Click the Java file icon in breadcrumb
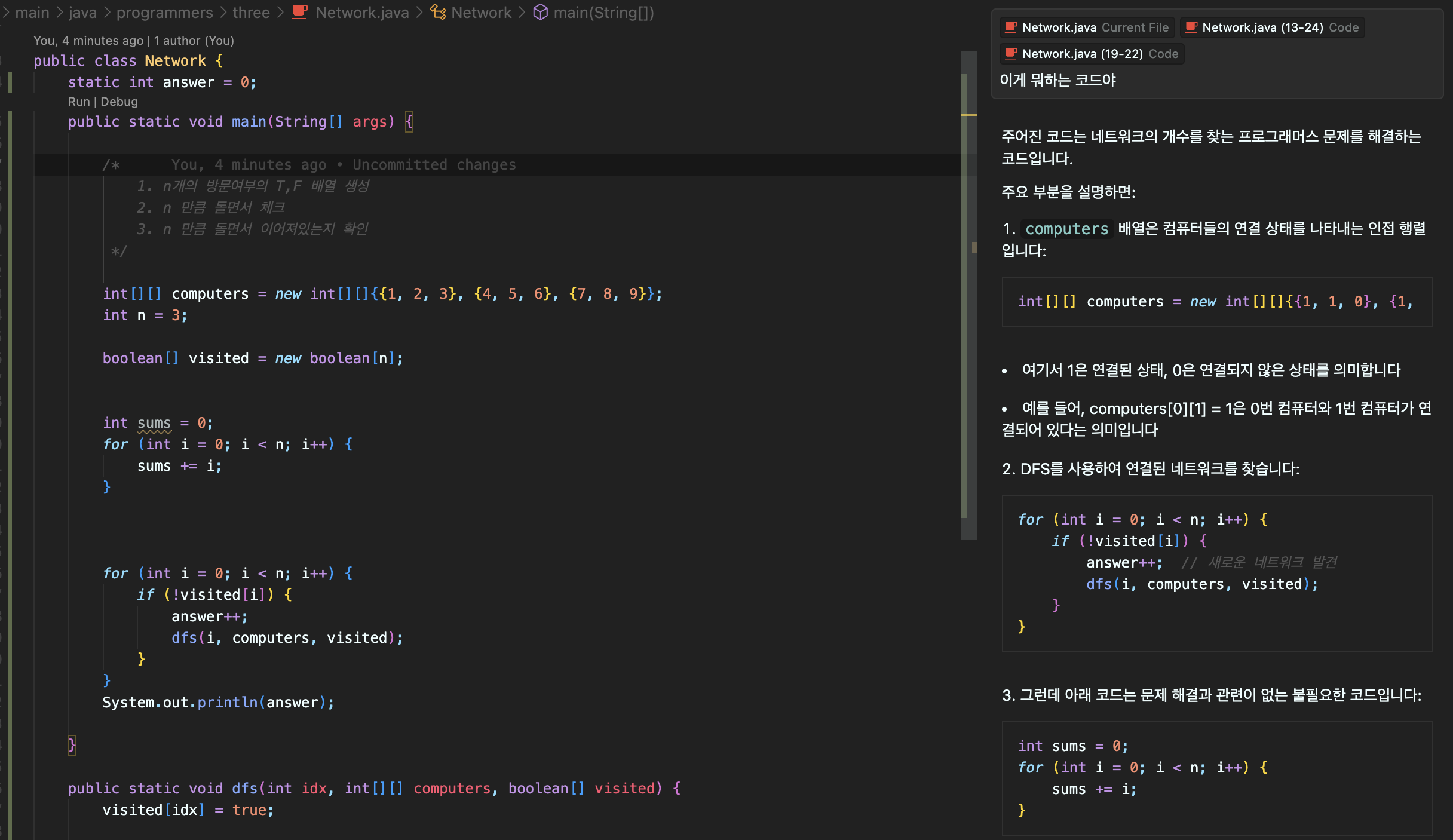Image resolution: width=1453 pixels, height=840 pixels. (x=300, y=12)
